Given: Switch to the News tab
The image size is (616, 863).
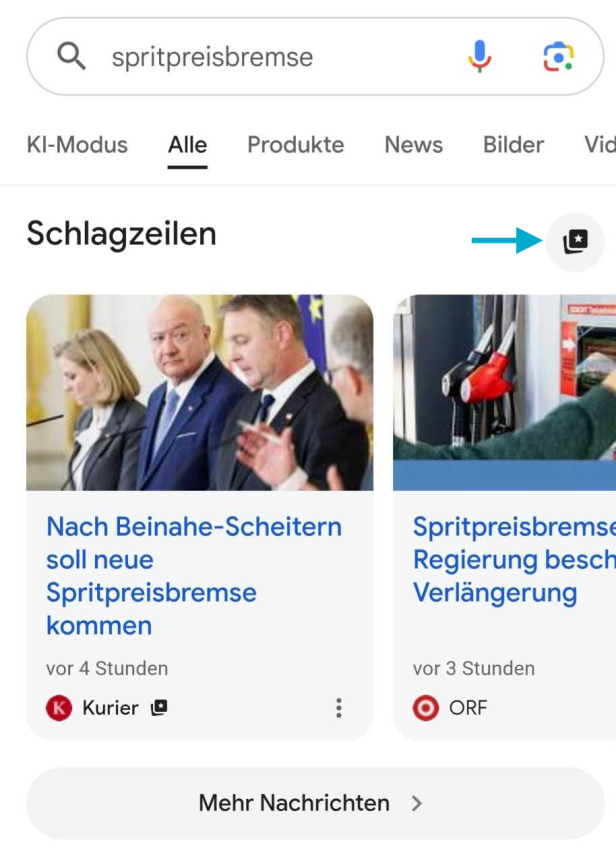Looking at the screenshot, I should point(412,145).
